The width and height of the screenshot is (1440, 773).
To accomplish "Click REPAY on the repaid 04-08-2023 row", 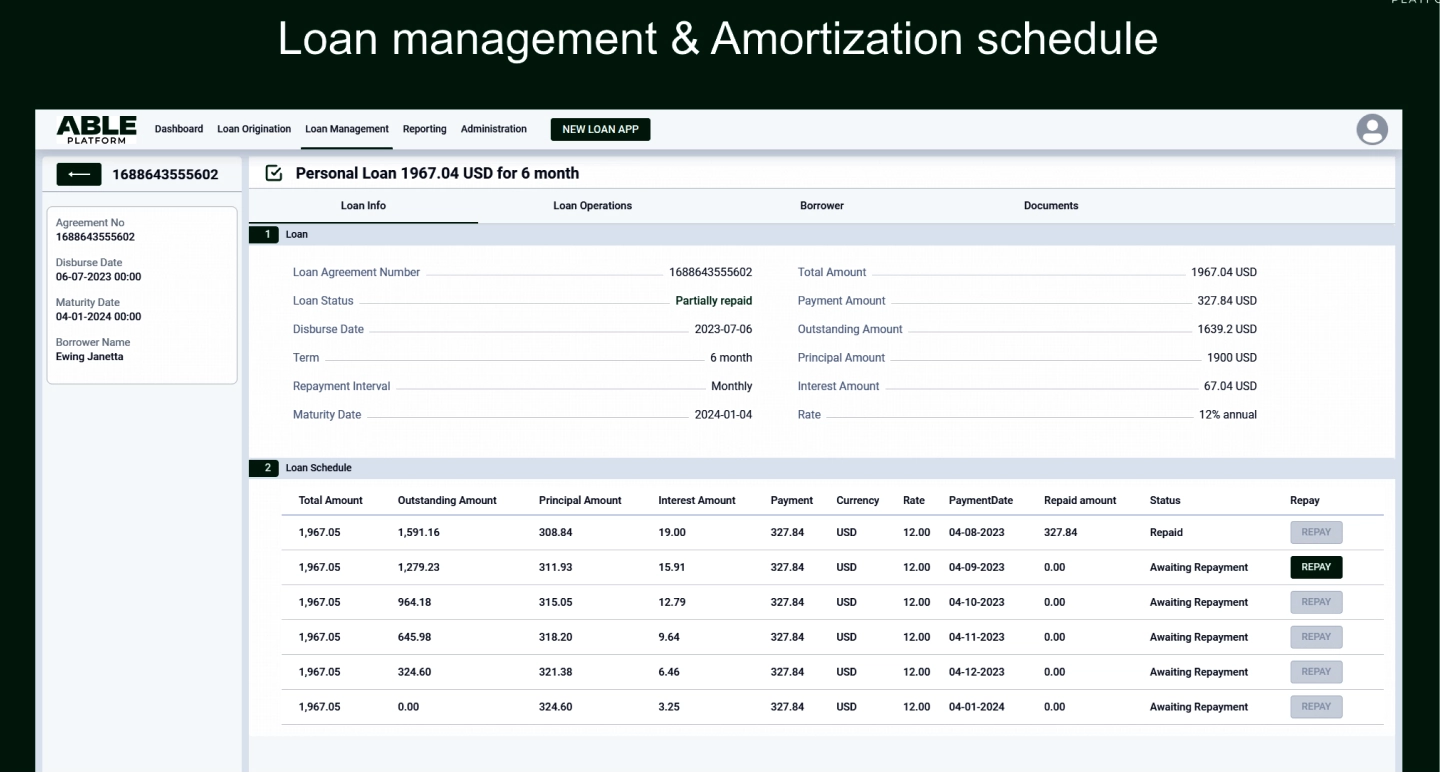I will (1316, 532).
